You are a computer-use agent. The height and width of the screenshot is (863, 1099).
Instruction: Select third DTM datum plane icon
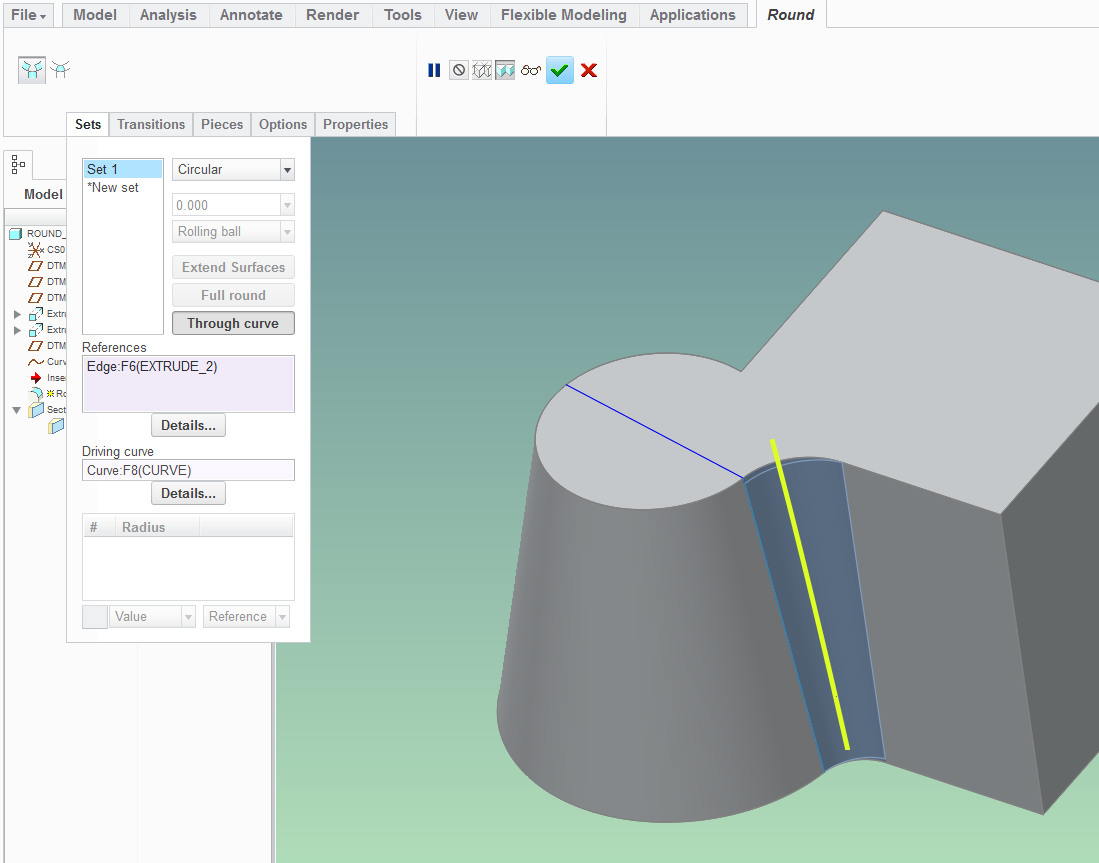click(36, 298)
